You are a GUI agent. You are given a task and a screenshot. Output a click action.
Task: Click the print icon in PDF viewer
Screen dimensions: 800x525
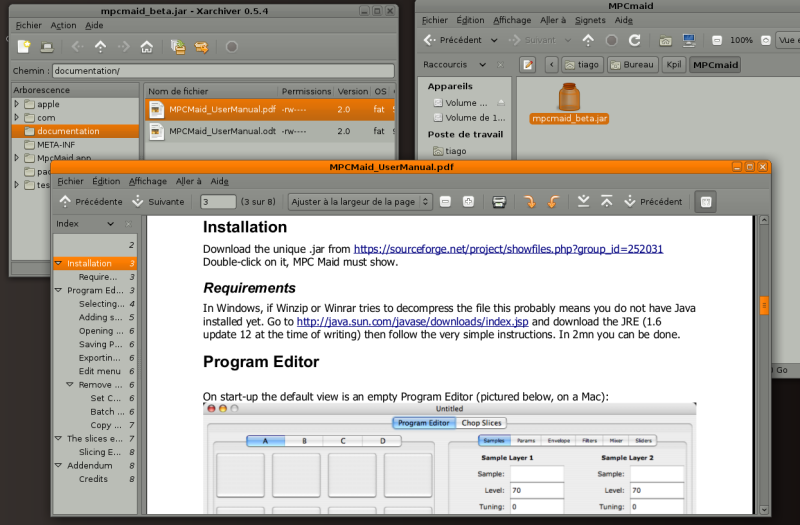(x=499, y=202)
